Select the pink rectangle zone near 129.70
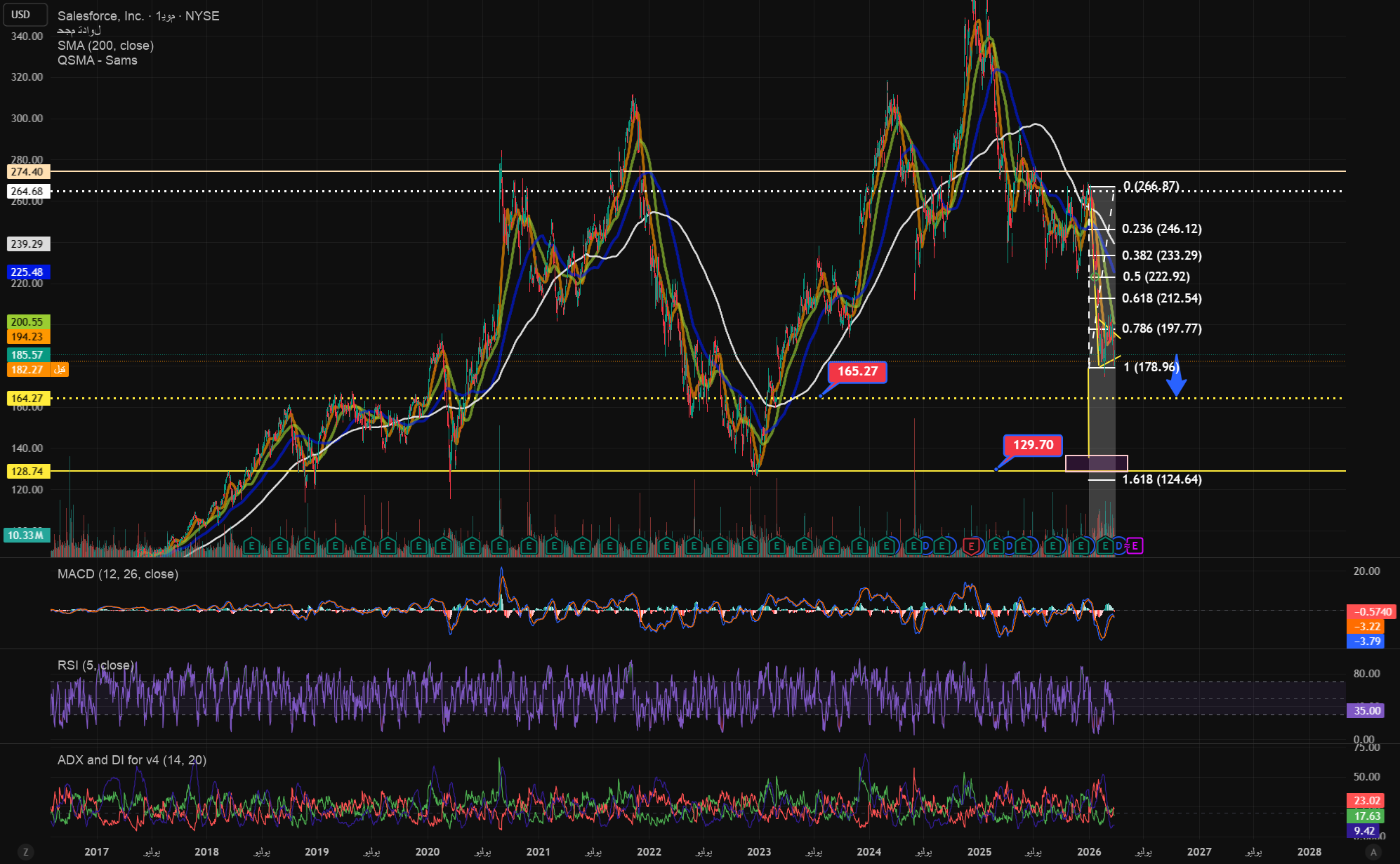The width and height of the screenshot is (1400, 864). [1096, 463]
